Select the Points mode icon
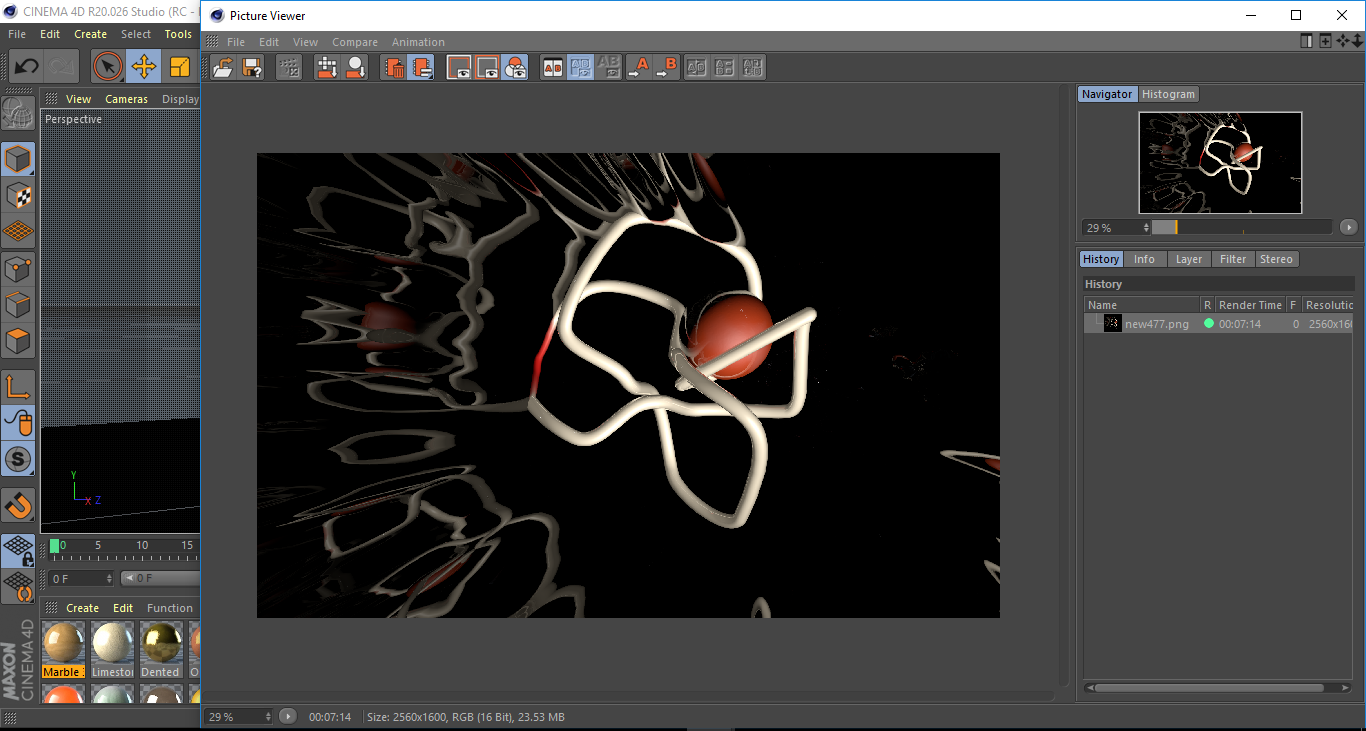Viewport: 1366px width, 731px height. coord(18,268)
